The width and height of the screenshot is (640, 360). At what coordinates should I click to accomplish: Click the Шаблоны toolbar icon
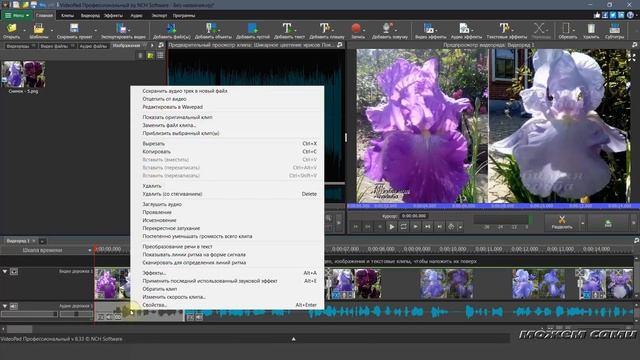[x=38, y=28]
